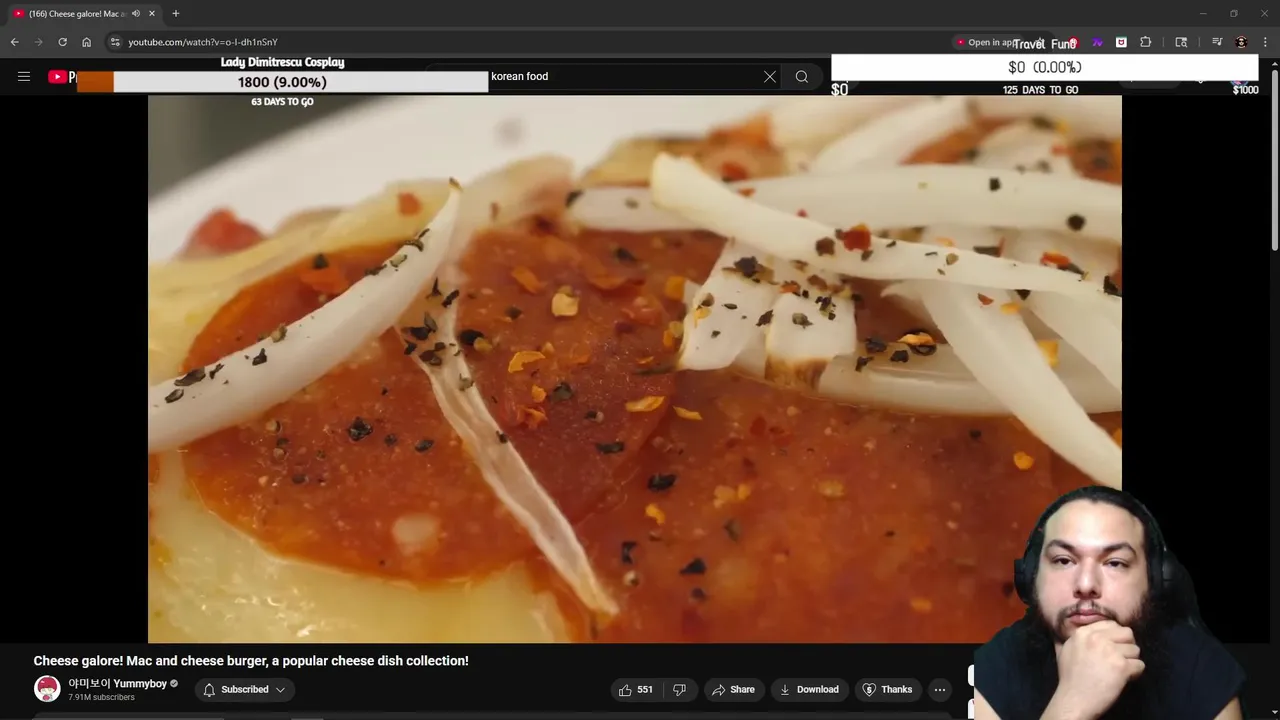Download the video
This screenshot has height=720, width=1280.
point(809,689)
